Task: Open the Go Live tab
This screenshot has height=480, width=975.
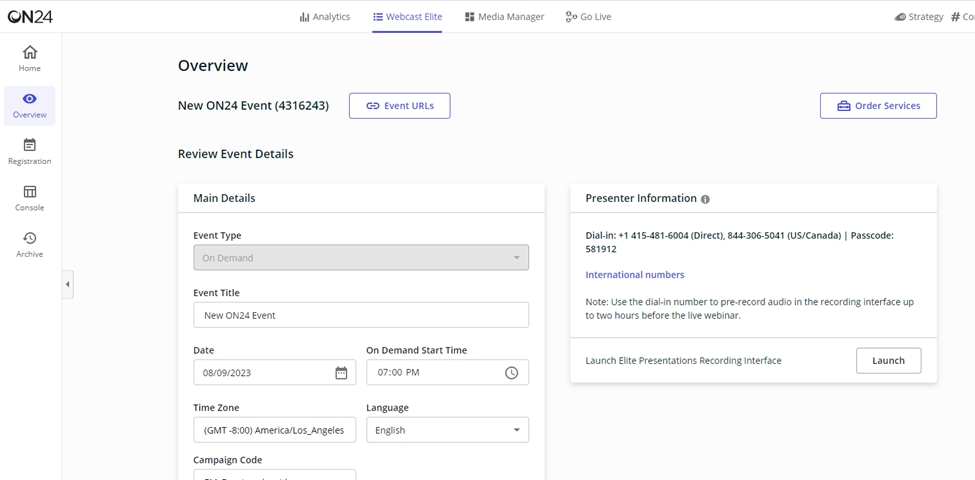Action: tap(588, 17)
